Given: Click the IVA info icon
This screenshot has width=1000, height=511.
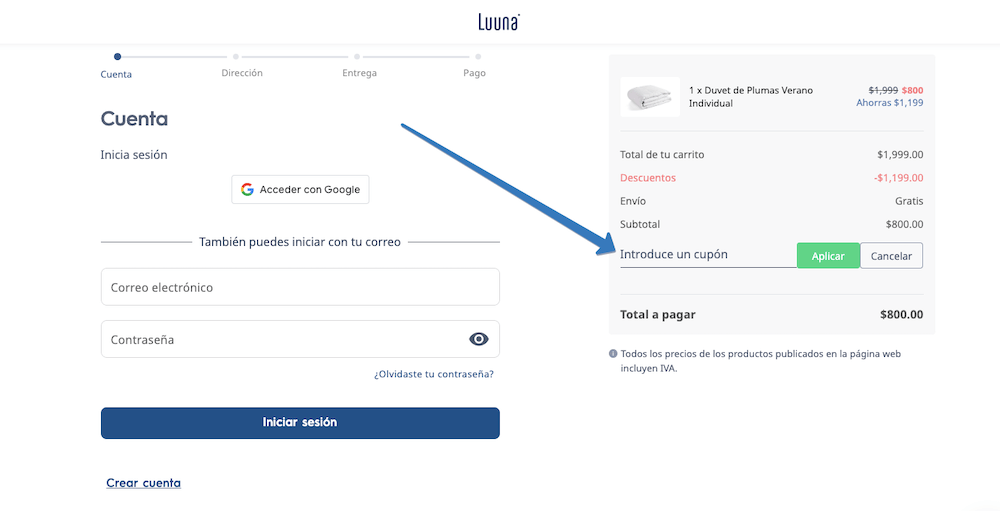Looking at the screenshot, I should [x=613, y=354].
